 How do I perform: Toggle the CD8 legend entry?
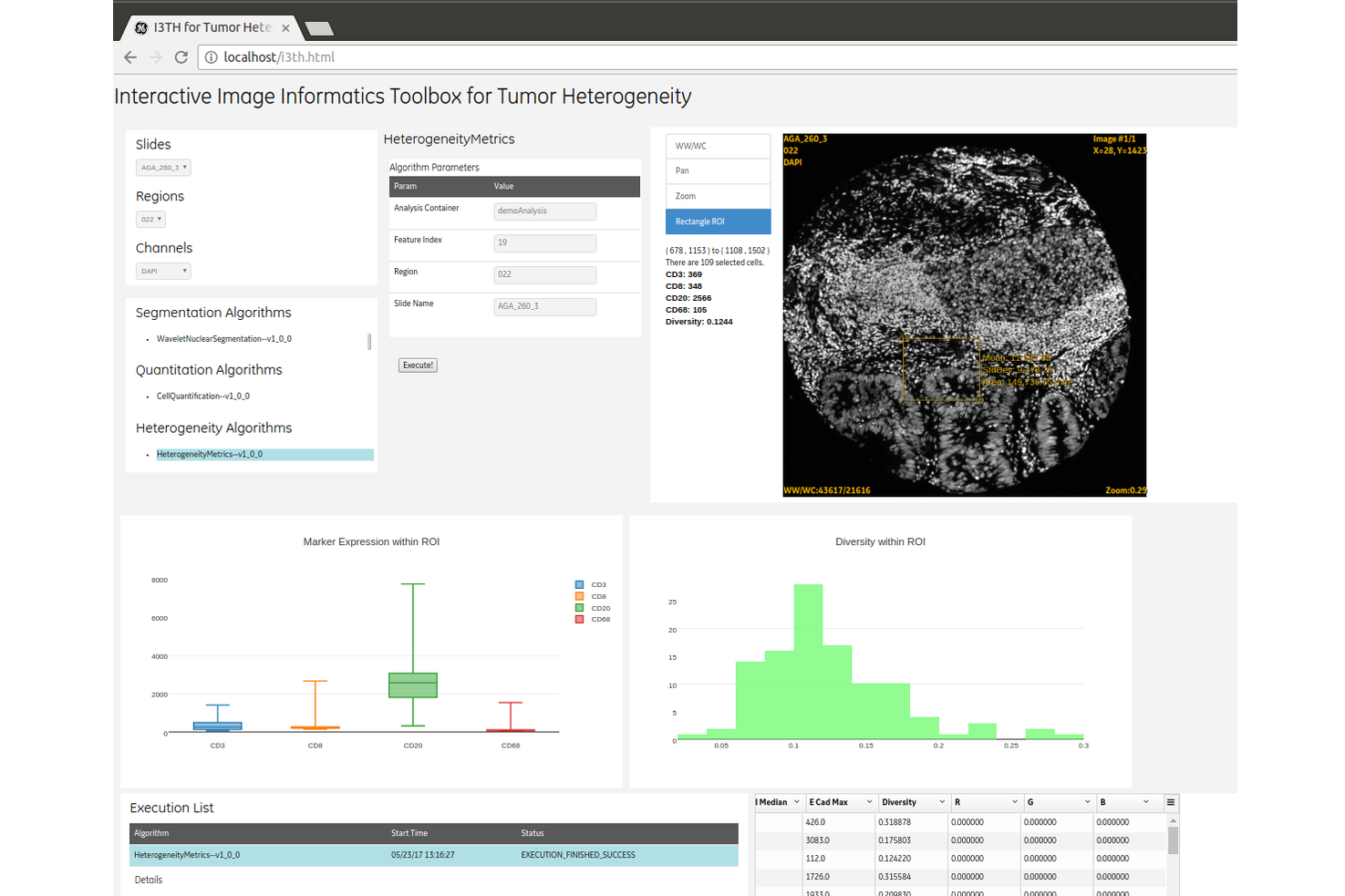(591, 597)
